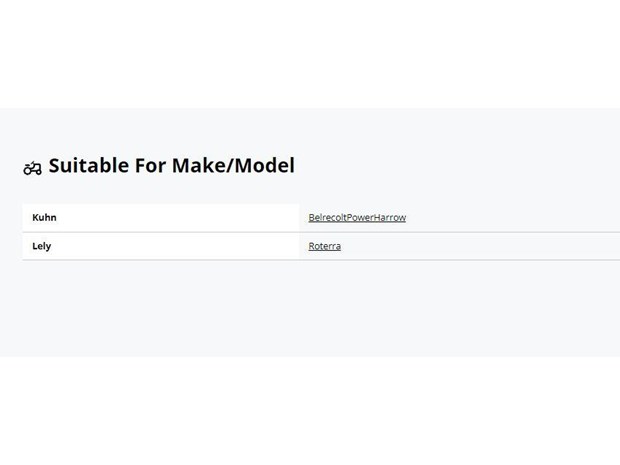
Task: Click the word Suitable in heading
Action: click(89, 165)
